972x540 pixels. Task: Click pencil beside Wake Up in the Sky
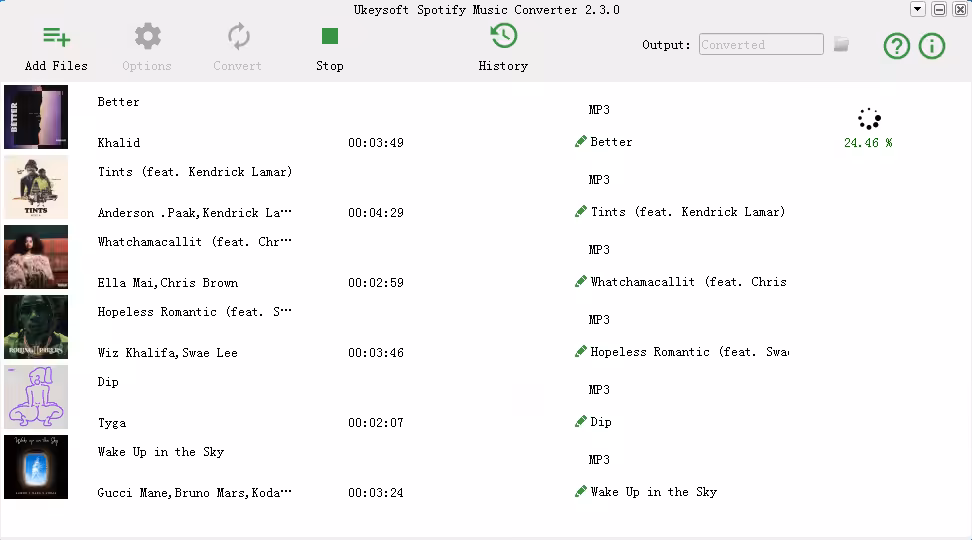[581, 492]
